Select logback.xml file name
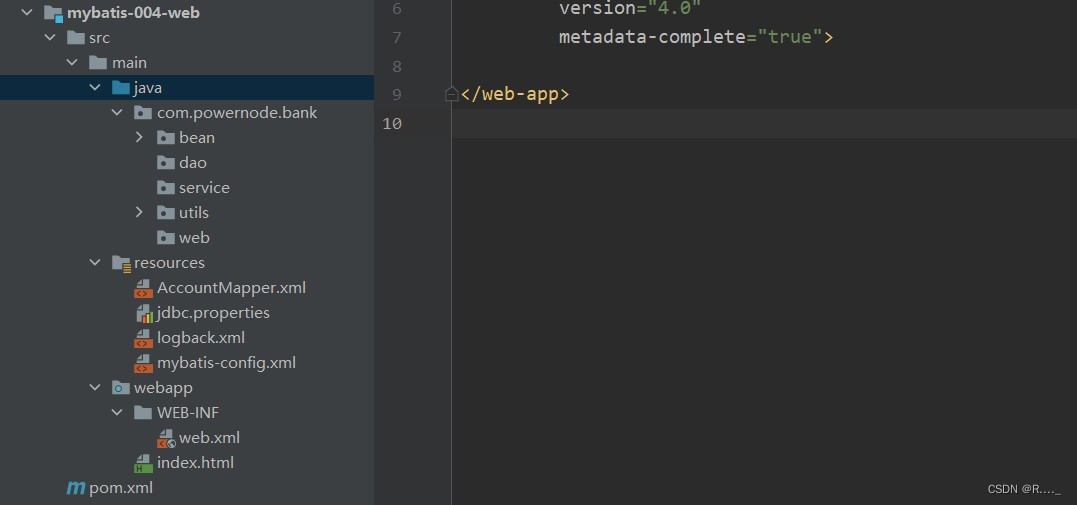Image resolution: width=1077 pixels, height=505 pixels. pyautogui.click(x=201, y=338)
